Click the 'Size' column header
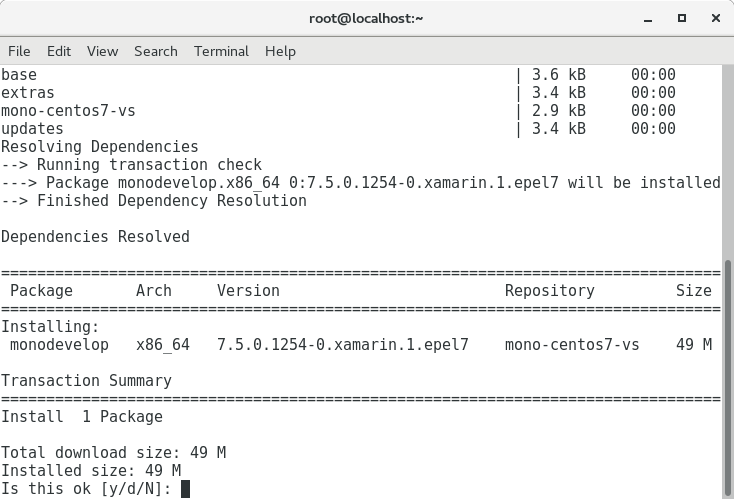The height and width of the screenshot is (499, 734). (x=693, y=291)
